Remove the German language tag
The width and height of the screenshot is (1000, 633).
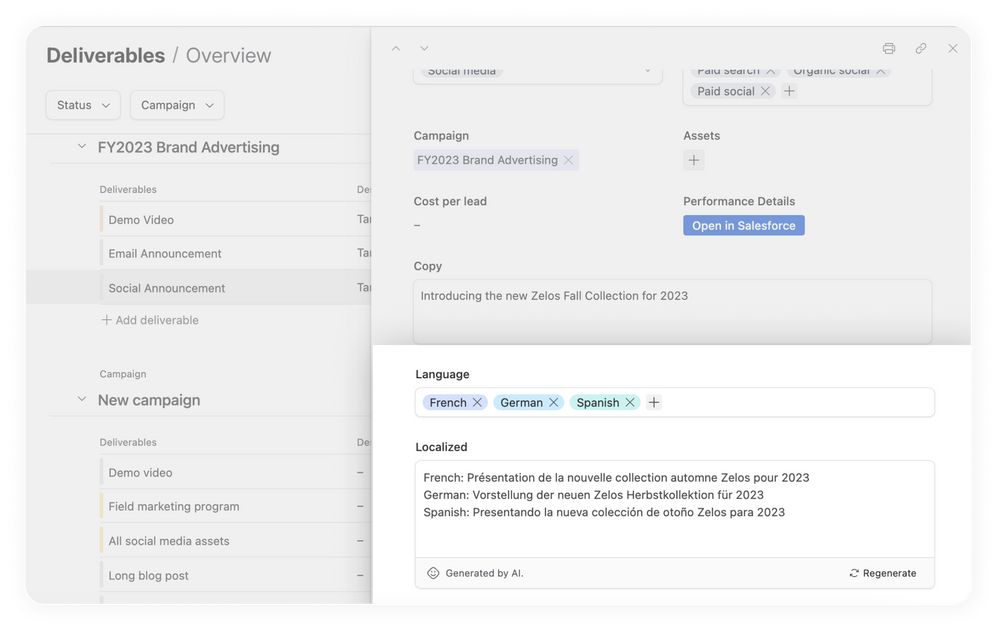[x=554, y=402]
